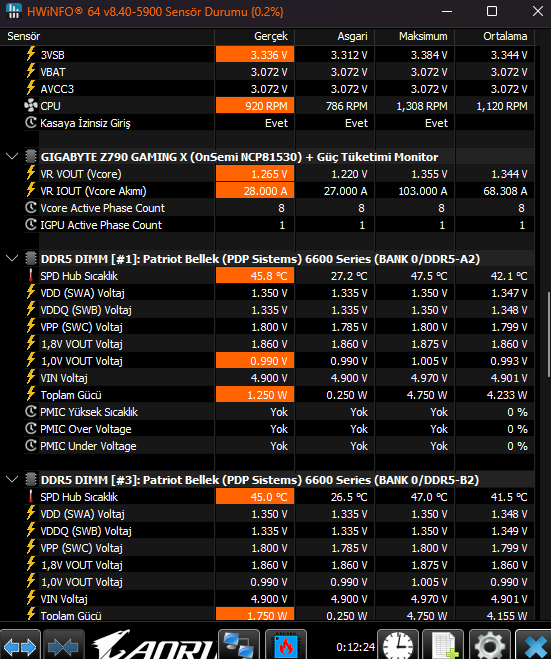Click clock icon beside IGPU Active Phase Count
The width and height of the screenshot is (551, 659).
[31, 224]
